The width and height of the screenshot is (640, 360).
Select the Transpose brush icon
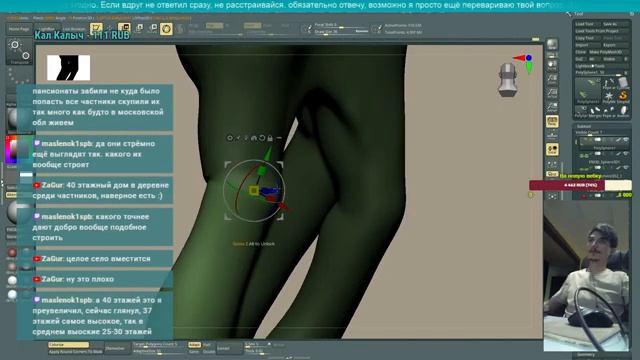click(x=20, y=51)
